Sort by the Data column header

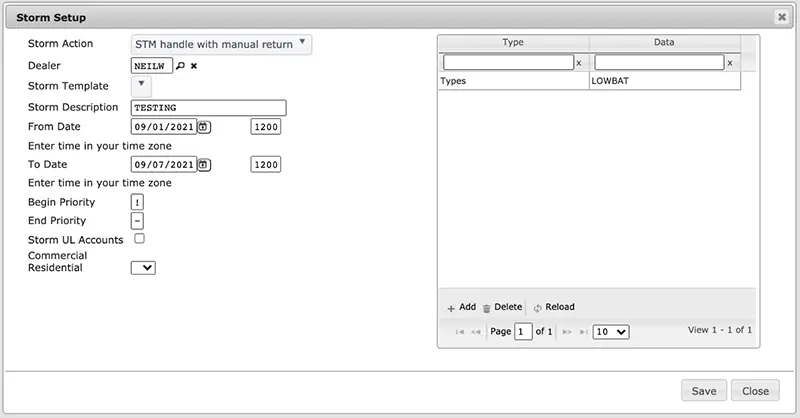click(x=664, y=42)
